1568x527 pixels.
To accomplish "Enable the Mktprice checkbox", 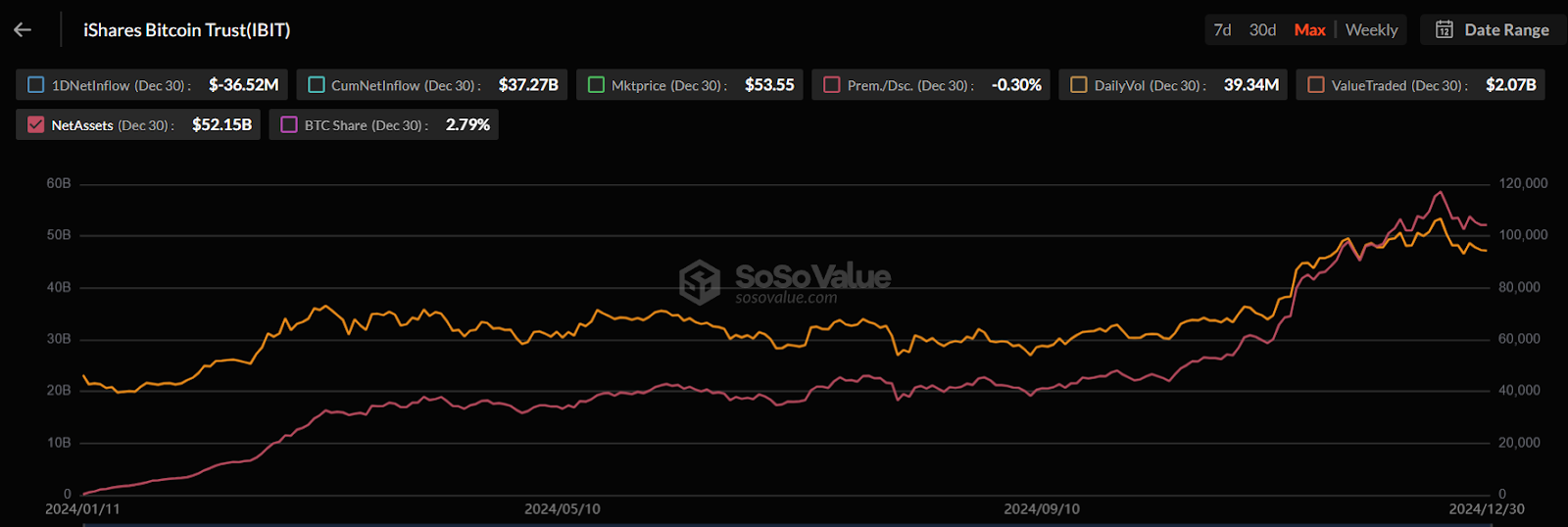I will 596,85.
